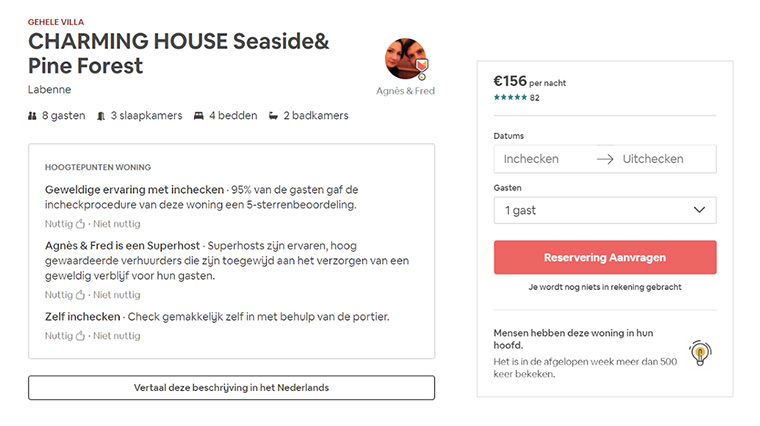Click the lightbulb icon in booking panel
Screen dimensions: 760x426
coord(700,353)
